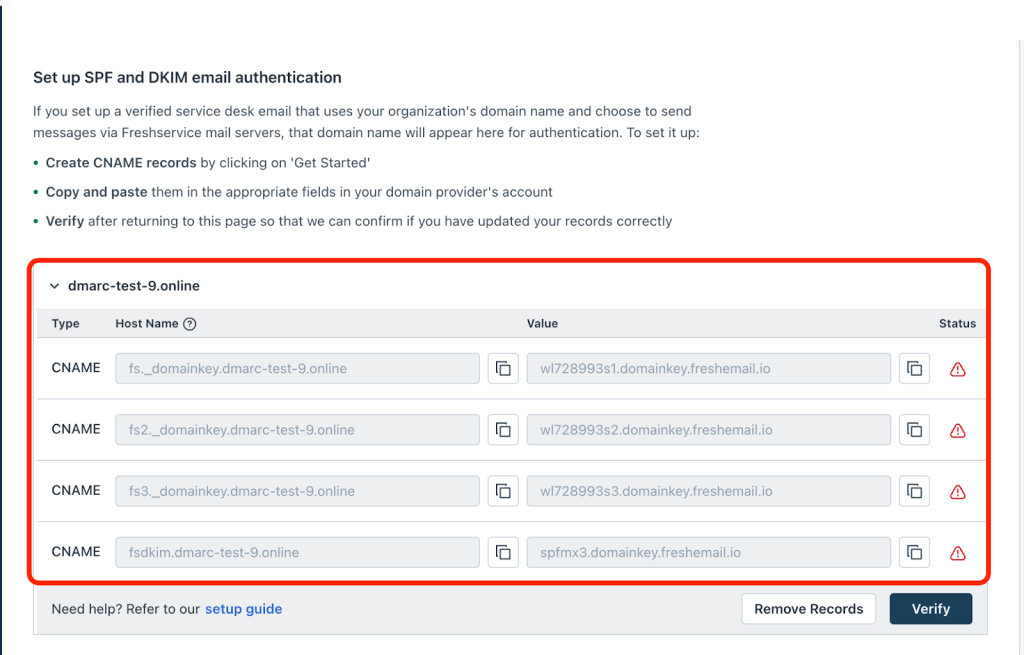This screenshot has height=655, width=1024.
Task: Copy the spfmx3 domainkey value
Action: [x=914, y=552]
